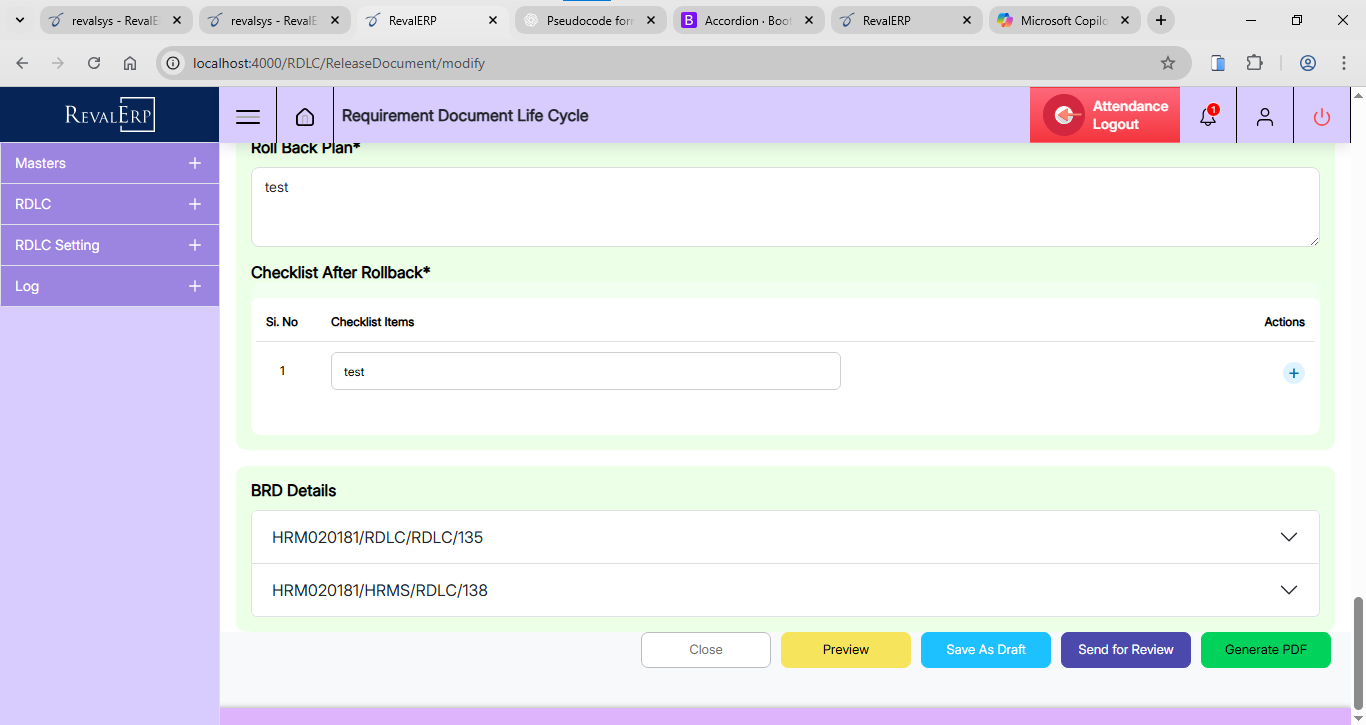Click the checklist item text field
The width and height of the screenshot is (1366, 725).
(585, 371)
